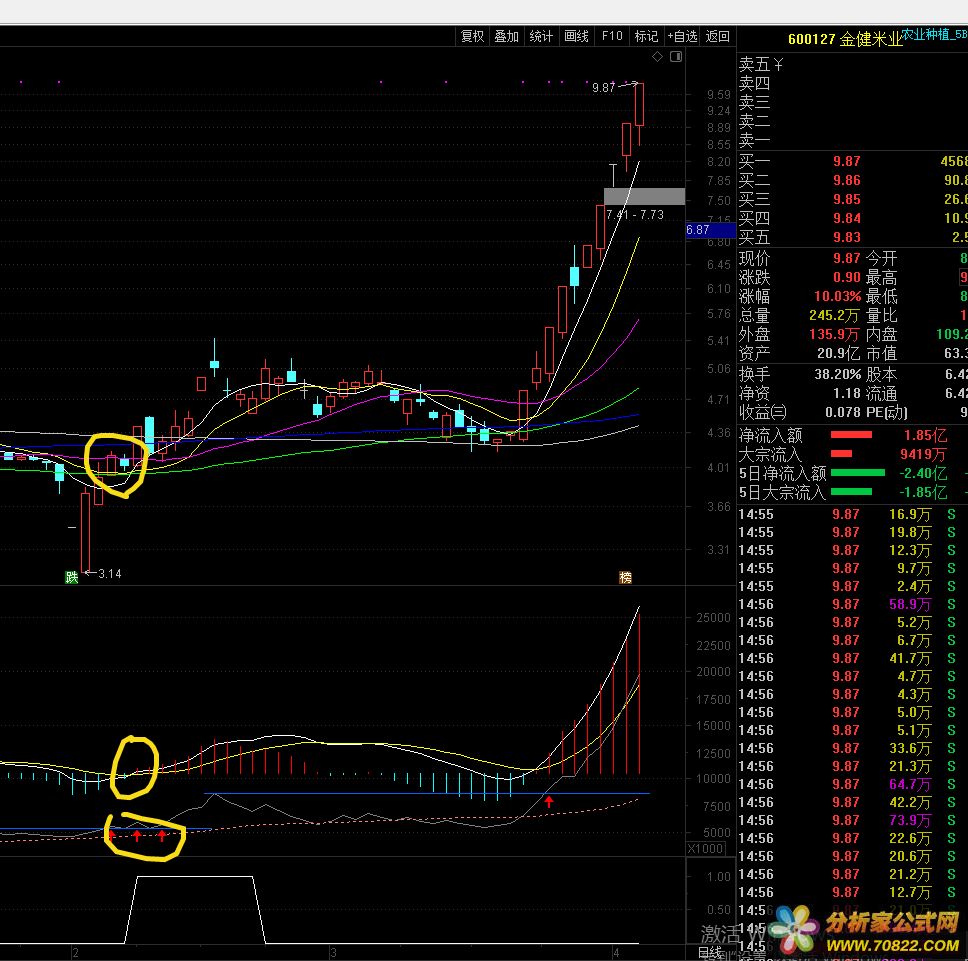
Task: Click 返回 to go back
Action: [718, 36]
